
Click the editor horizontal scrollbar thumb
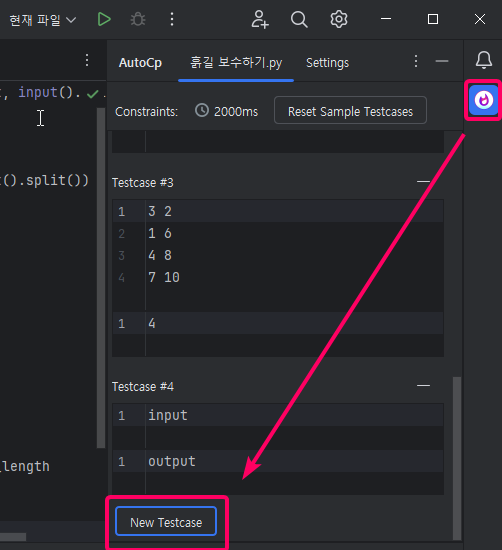pos(13,537)
